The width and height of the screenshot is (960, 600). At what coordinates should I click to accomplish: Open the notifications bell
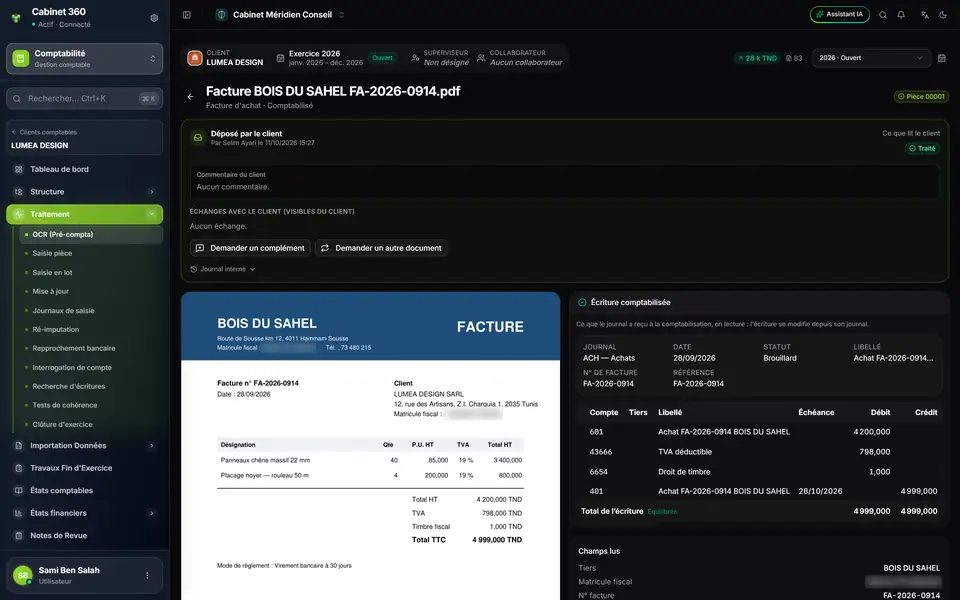coord(901,15)
